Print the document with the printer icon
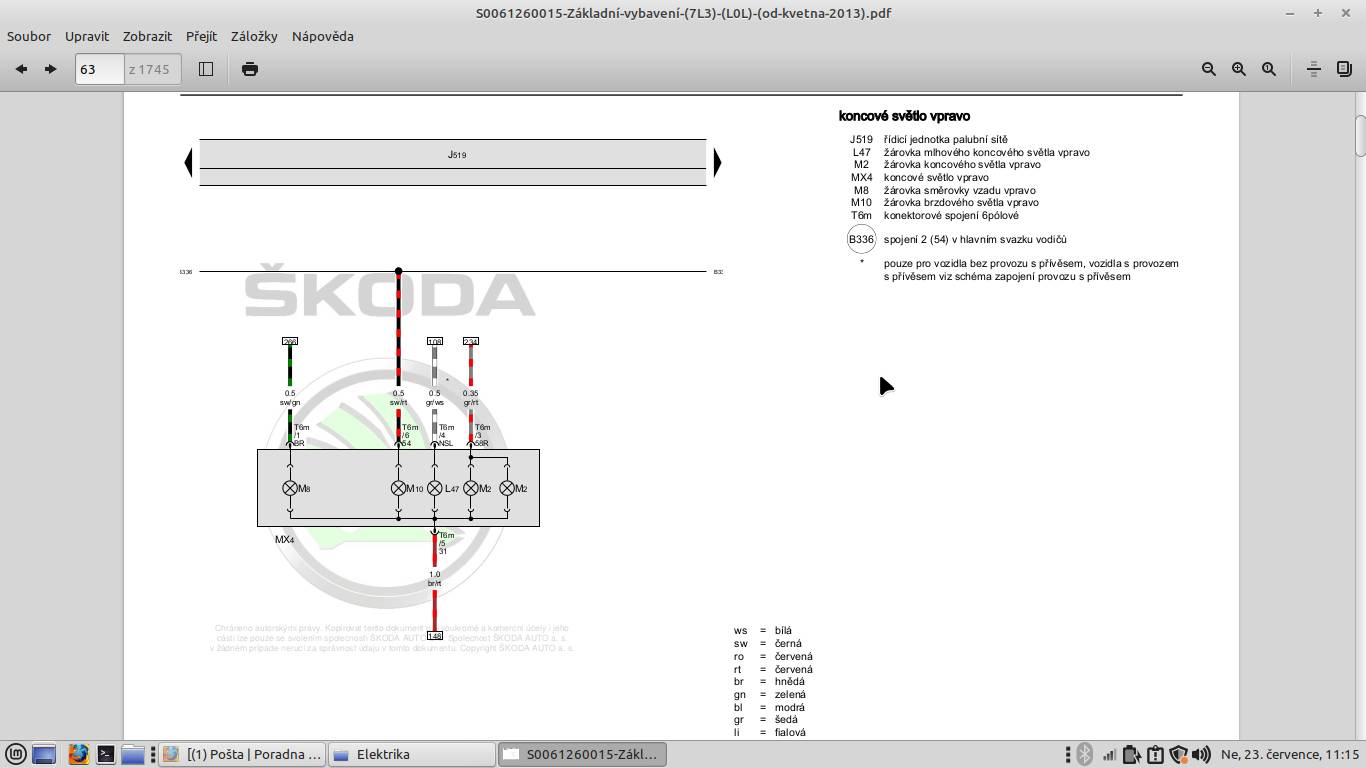Screen dimensions: 1366x768 tap(250, 69)
